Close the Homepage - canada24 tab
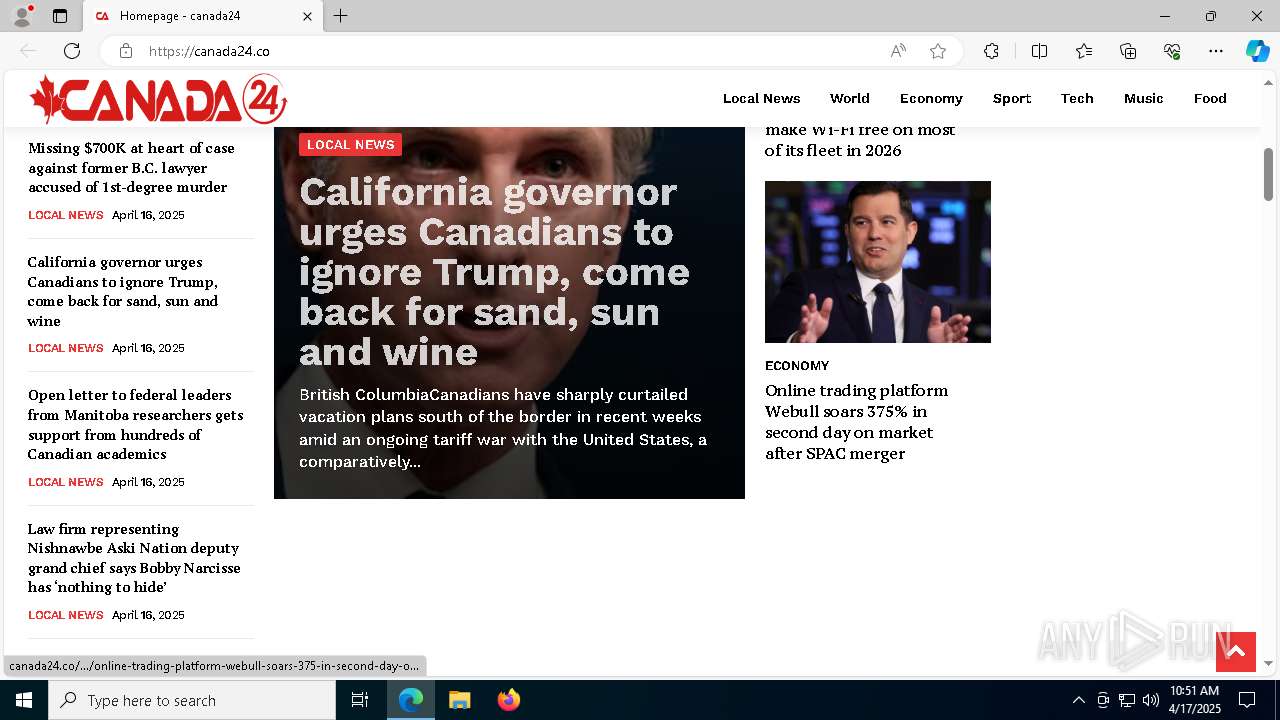This screenshot has height=720, width=1280. tap(307, 16)
